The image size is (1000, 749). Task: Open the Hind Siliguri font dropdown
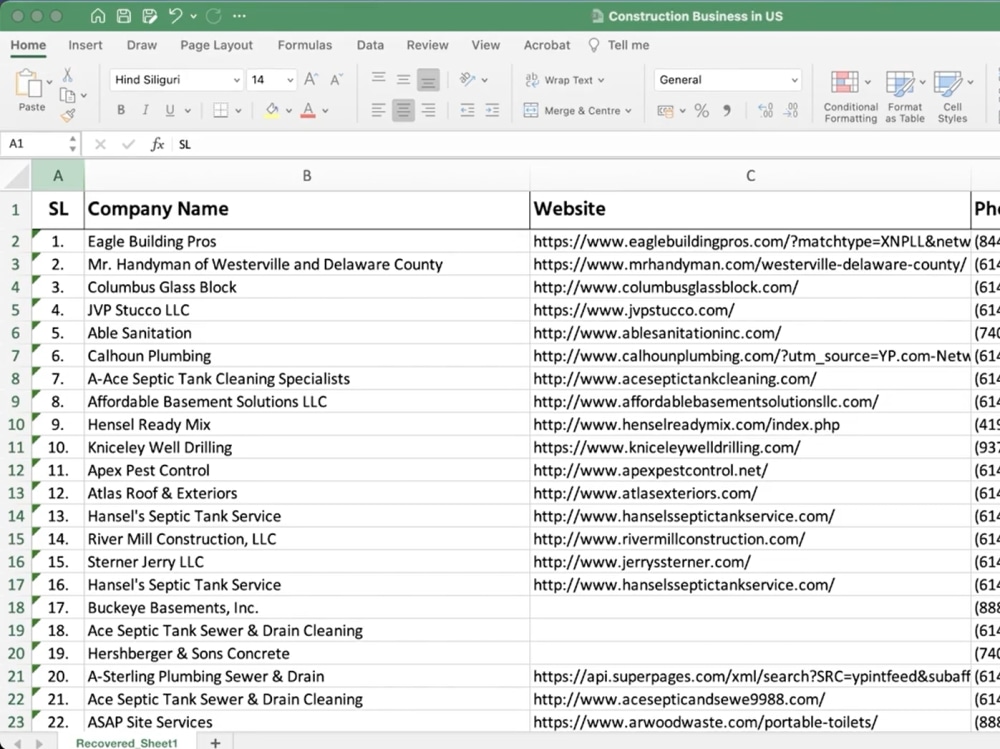coord(237,80)
